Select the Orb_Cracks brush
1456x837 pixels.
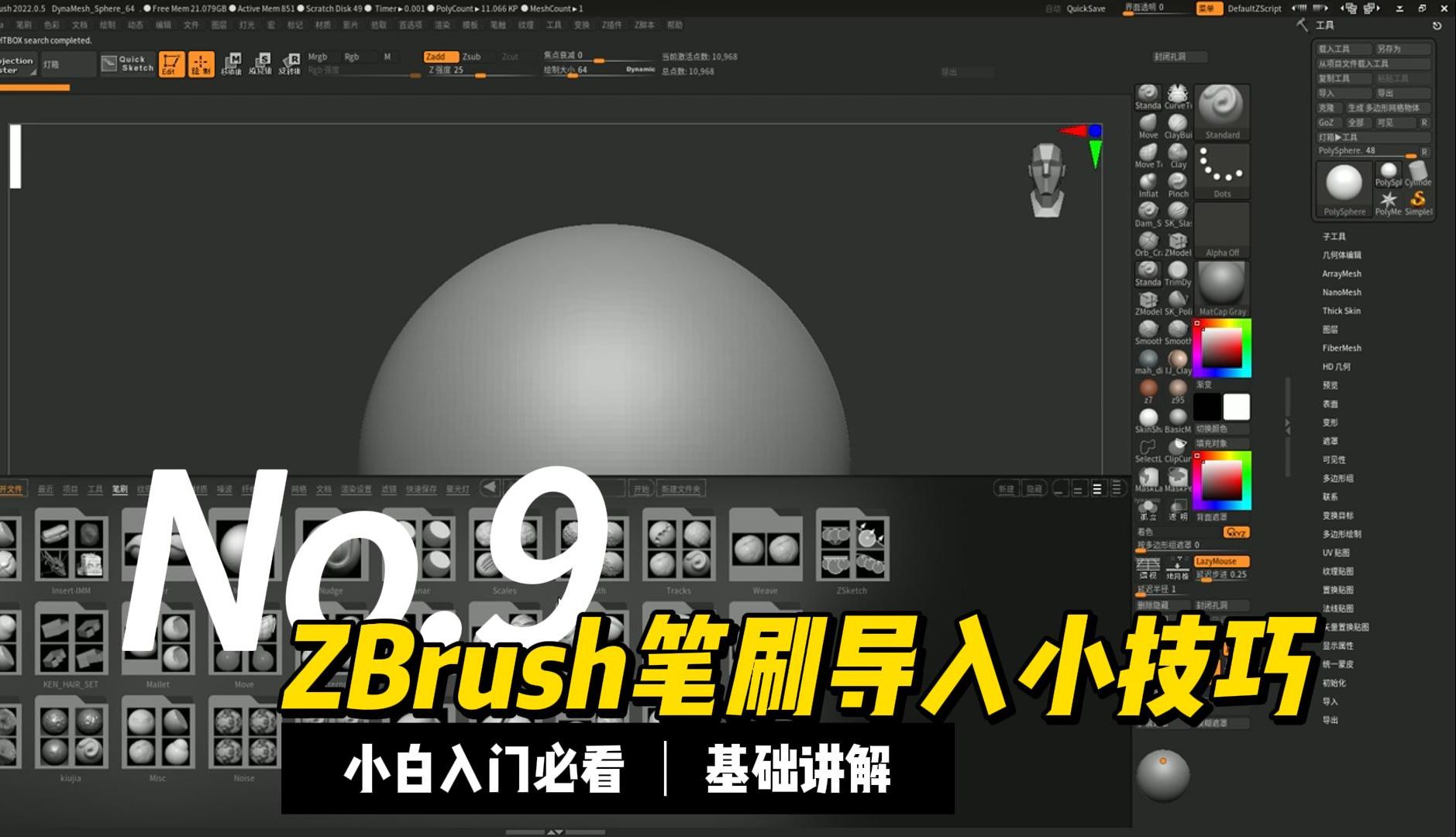(1148, 244)
